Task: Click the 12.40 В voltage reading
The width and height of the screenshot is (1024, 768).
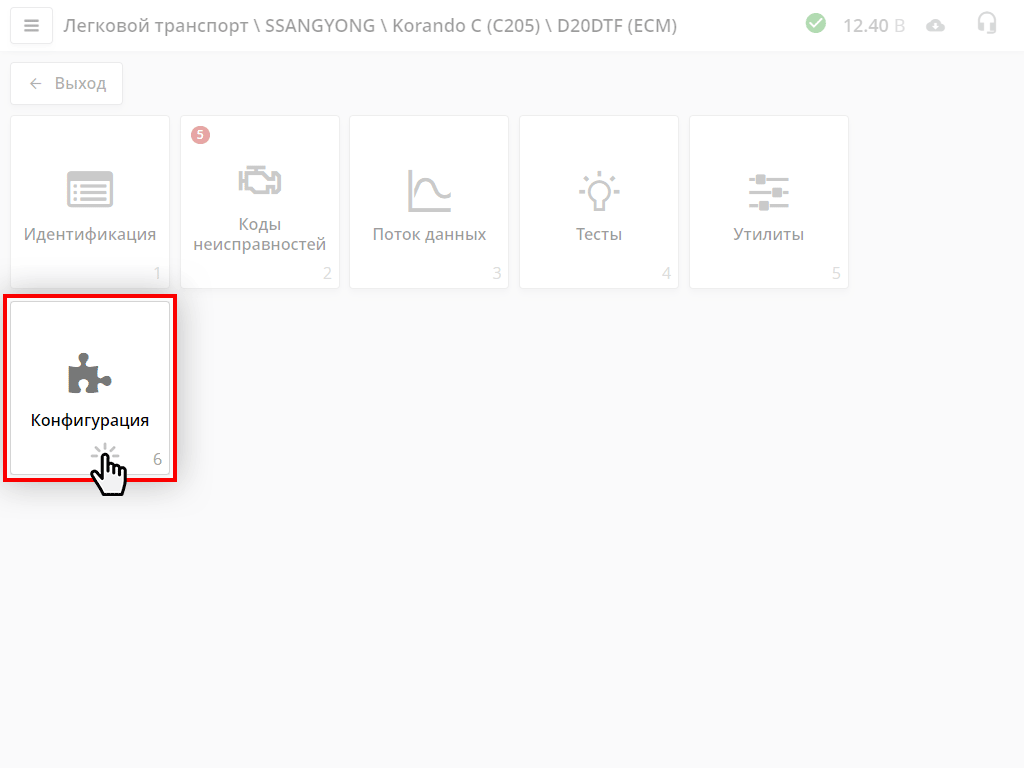Action: (x=873, y=26)
